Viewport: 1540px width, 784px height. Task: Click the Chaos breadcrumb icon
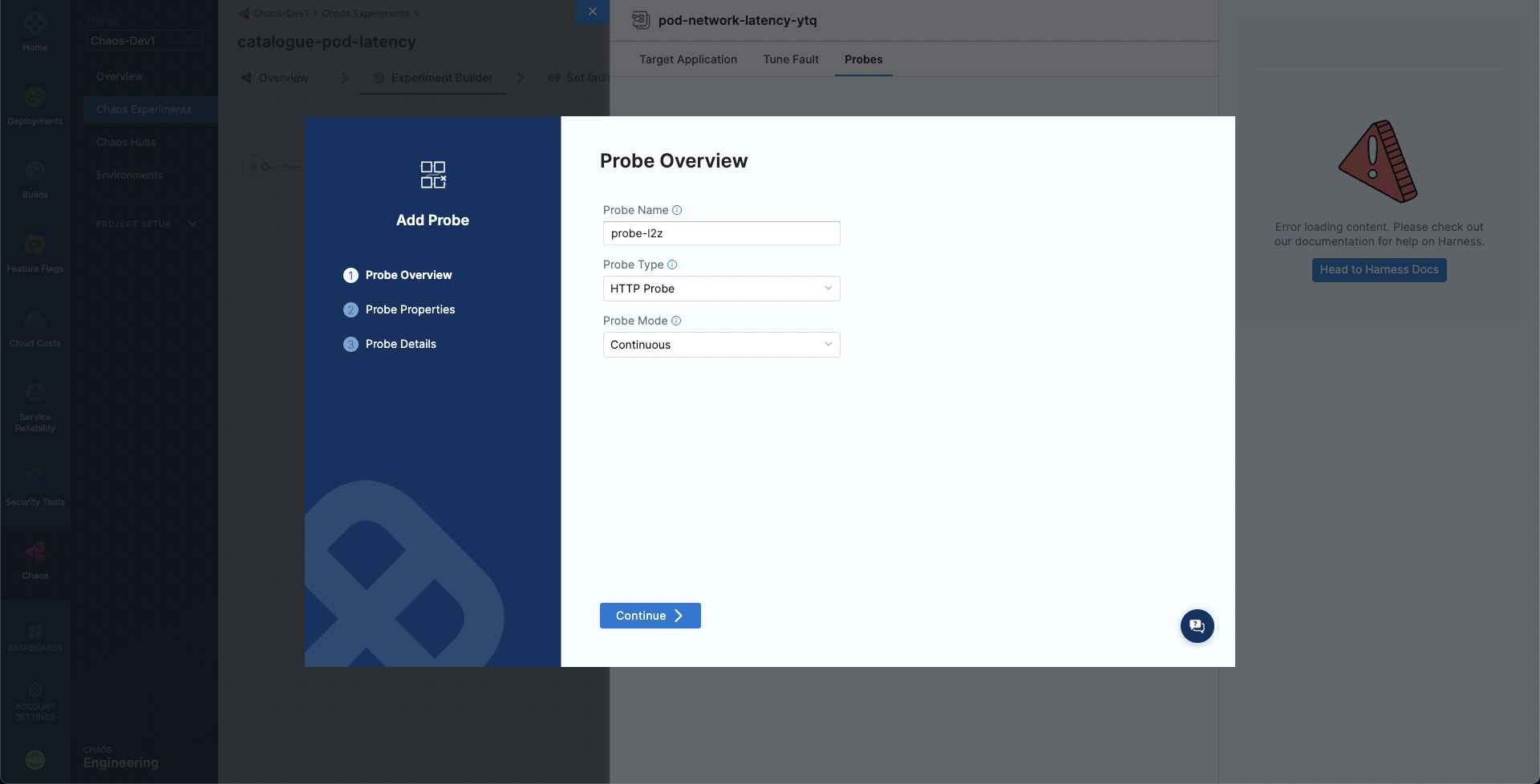244,14
